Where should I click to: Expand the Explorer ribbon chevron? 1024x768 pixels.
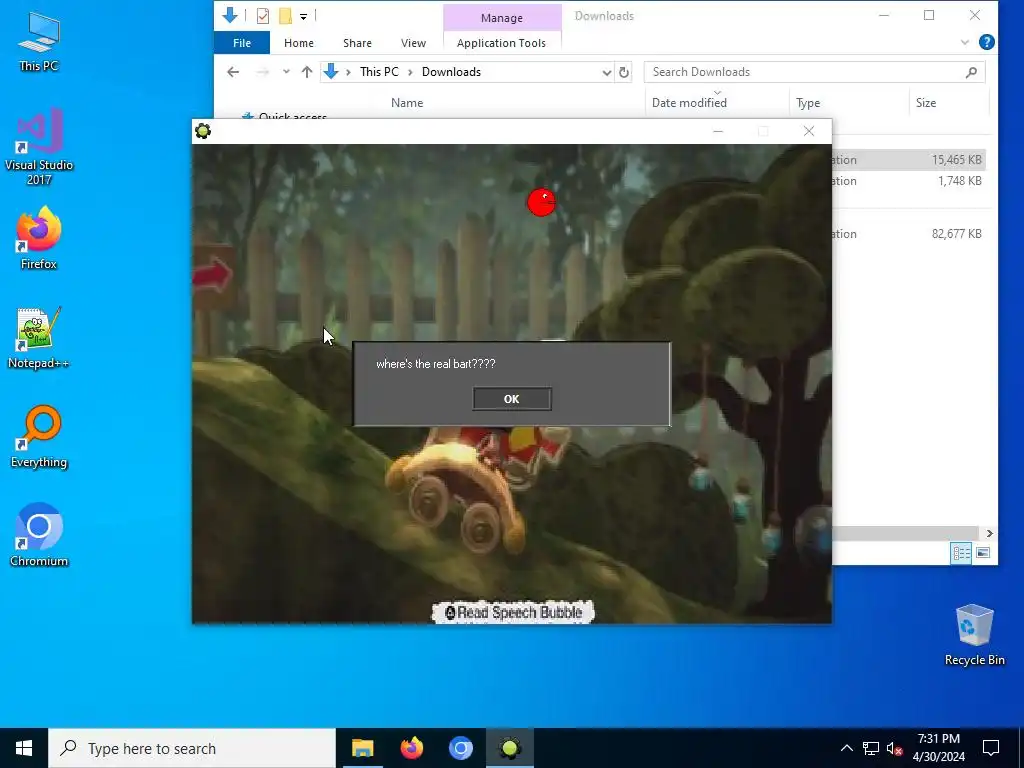click(965, 42)
